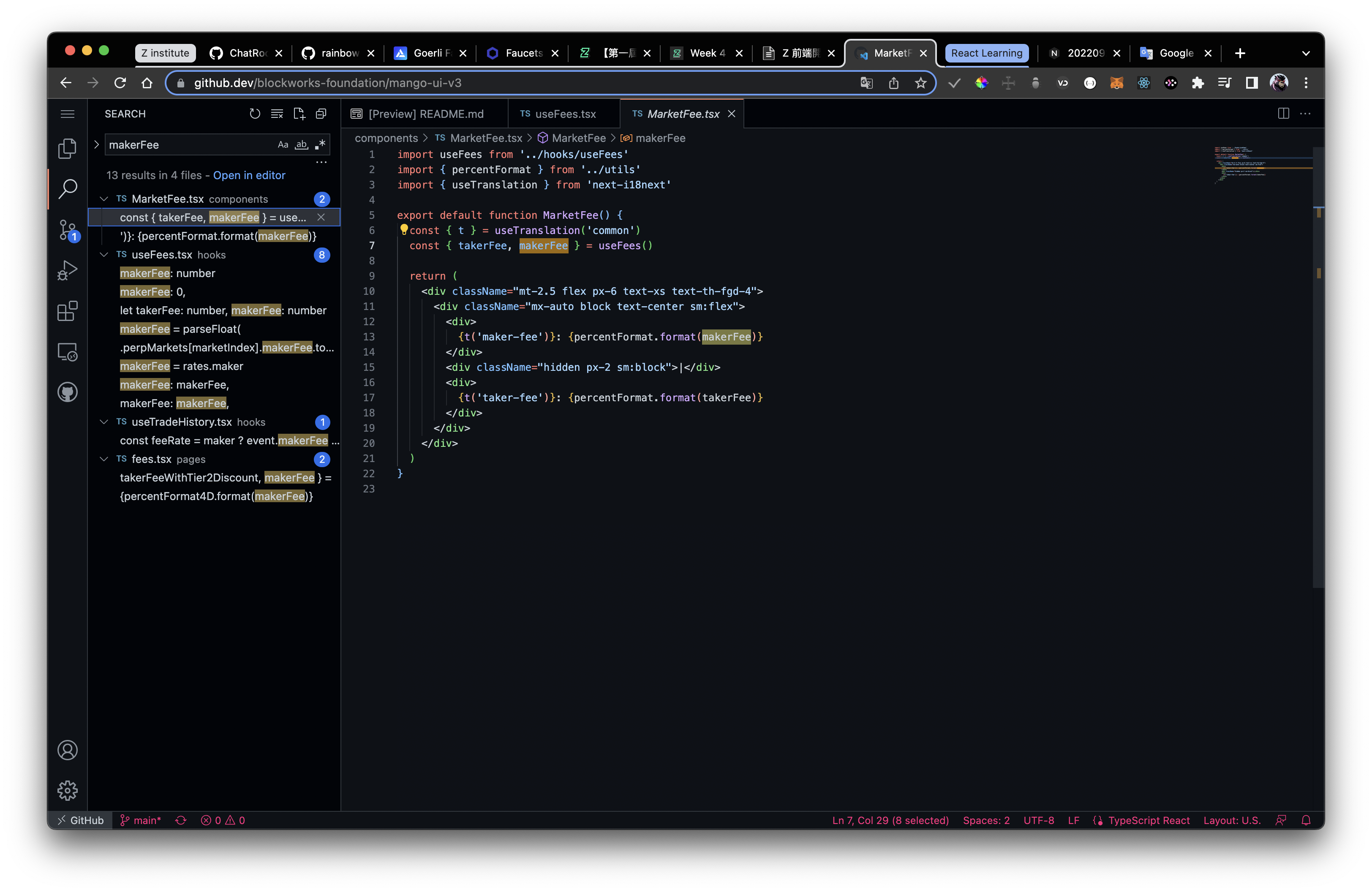Toggle Use Regular Expression option
Image resolution: width=1372 pixels, height=892 pixels.
tap(321, 144)
